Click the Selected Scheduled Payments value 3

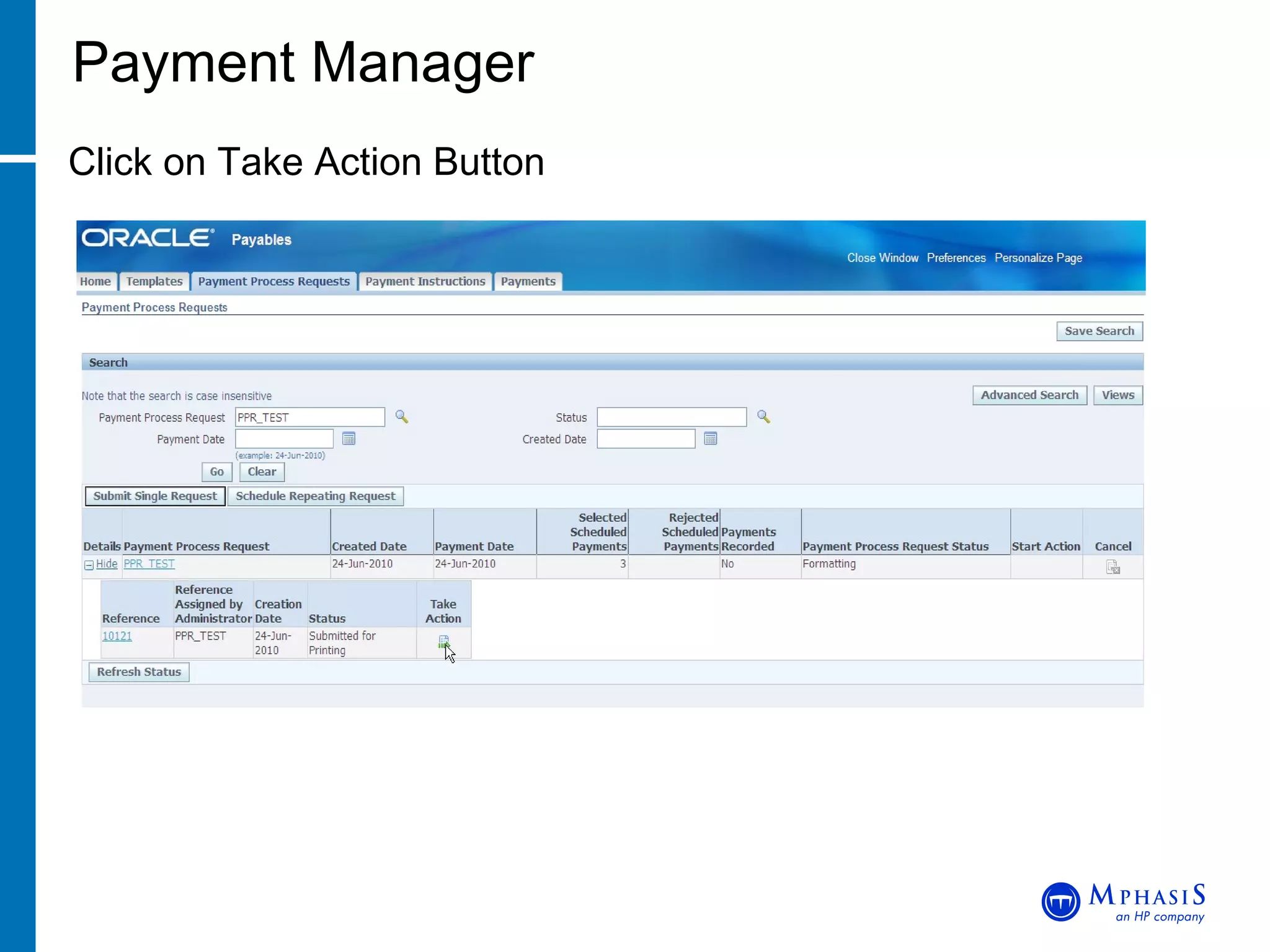tap(623, 564)
